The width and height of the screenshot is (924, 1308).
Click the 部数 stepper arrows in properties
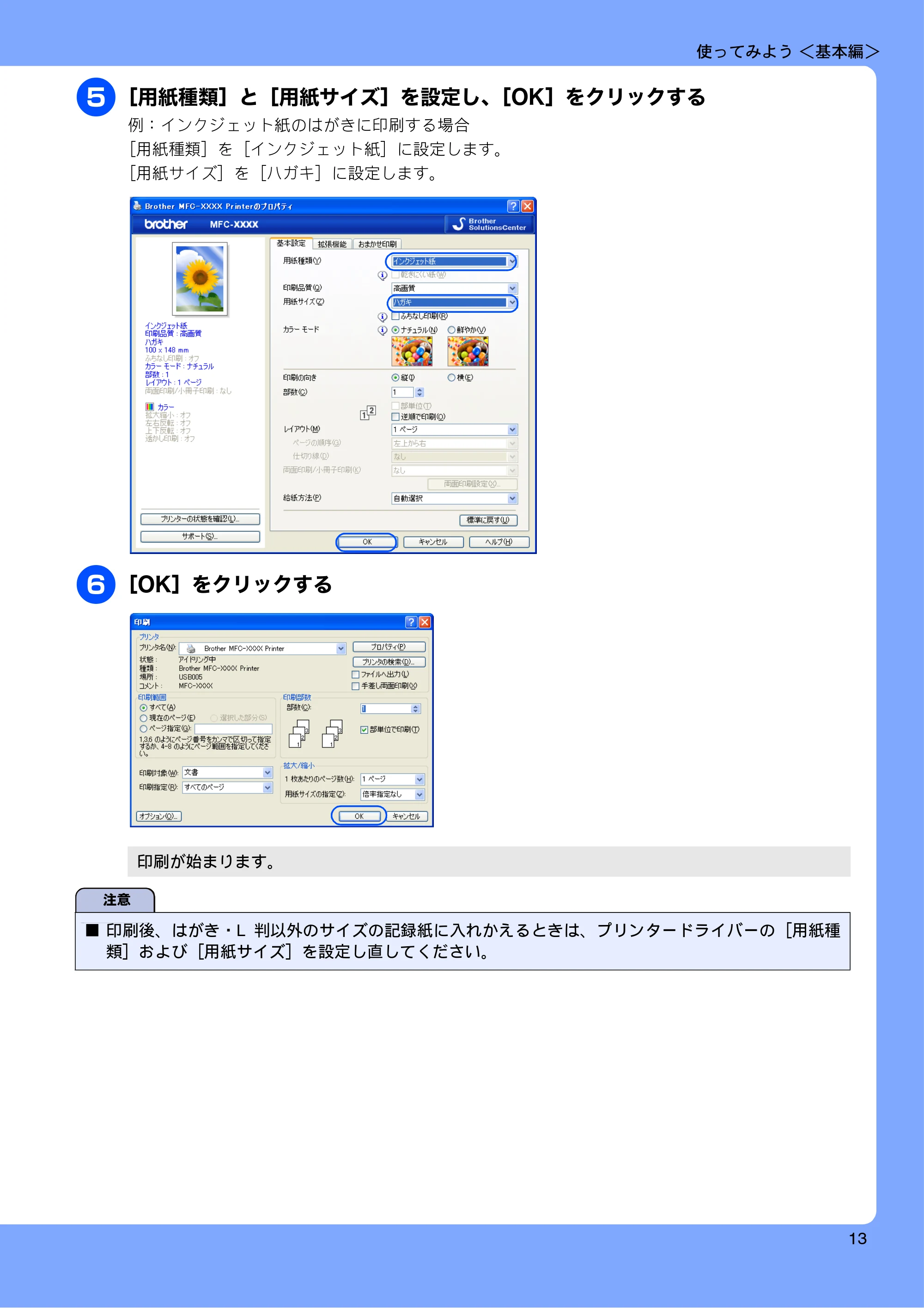point(420,393)
